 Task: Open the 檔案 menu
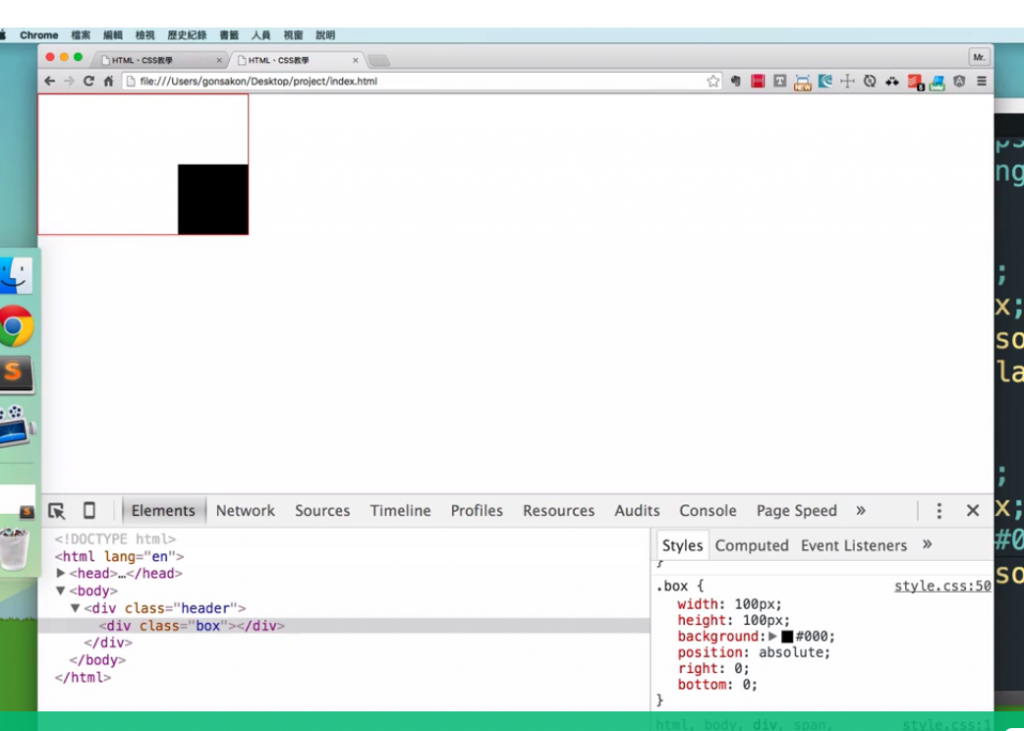[80, 35]
